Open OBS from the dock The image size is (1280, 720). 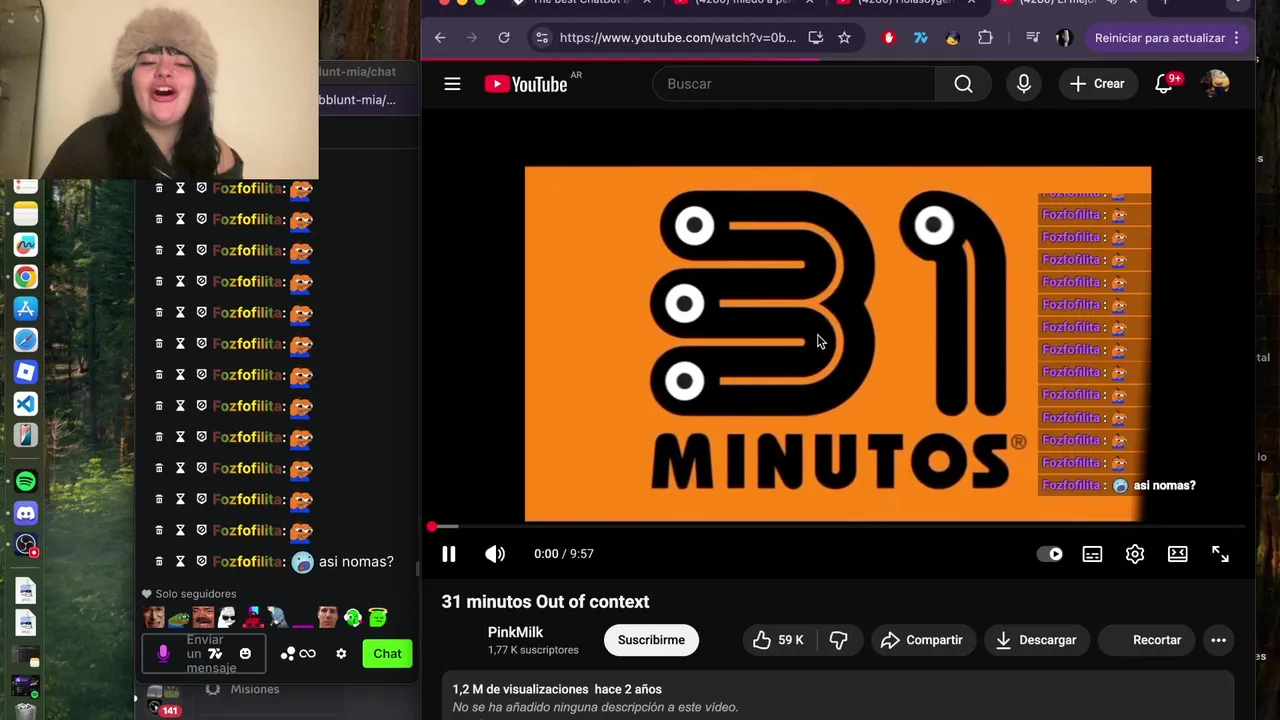click(26, 545)
